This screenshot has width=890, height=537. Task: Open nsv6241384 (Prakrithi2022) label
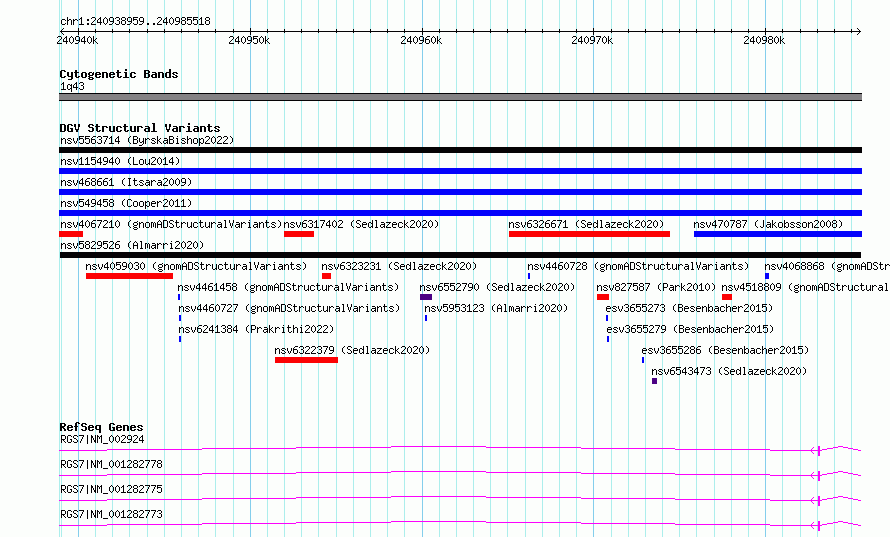[x=256, y=329]
